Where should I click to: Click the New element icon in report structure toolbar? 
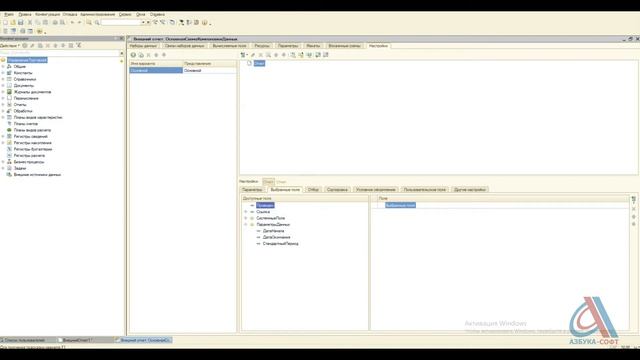243,55
